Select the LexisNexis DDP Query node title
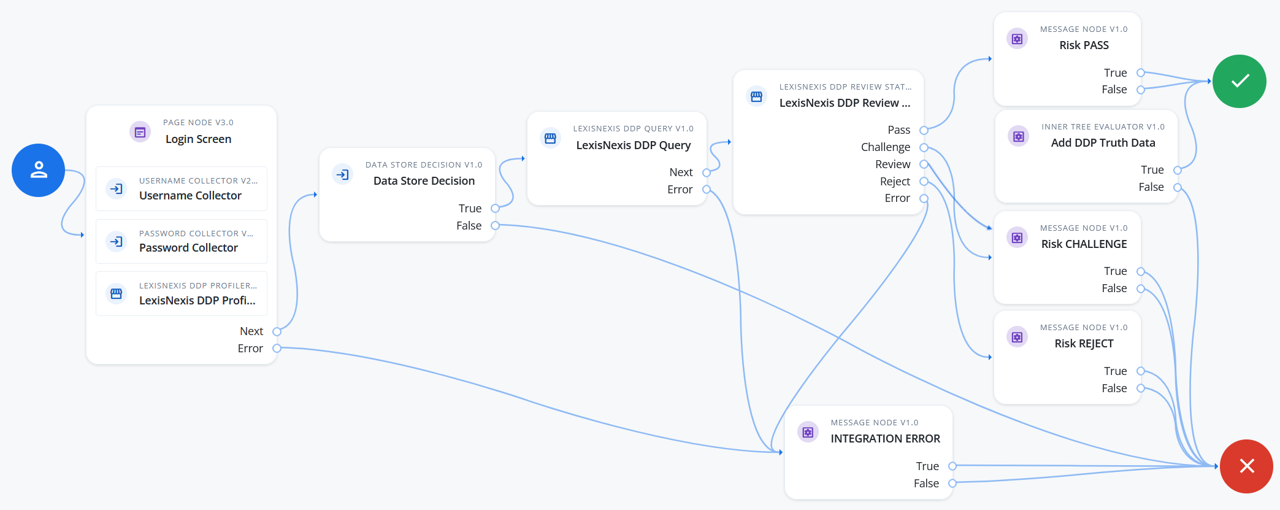The height and width of the screenshot is (510, 1280). tap(634, 145)
